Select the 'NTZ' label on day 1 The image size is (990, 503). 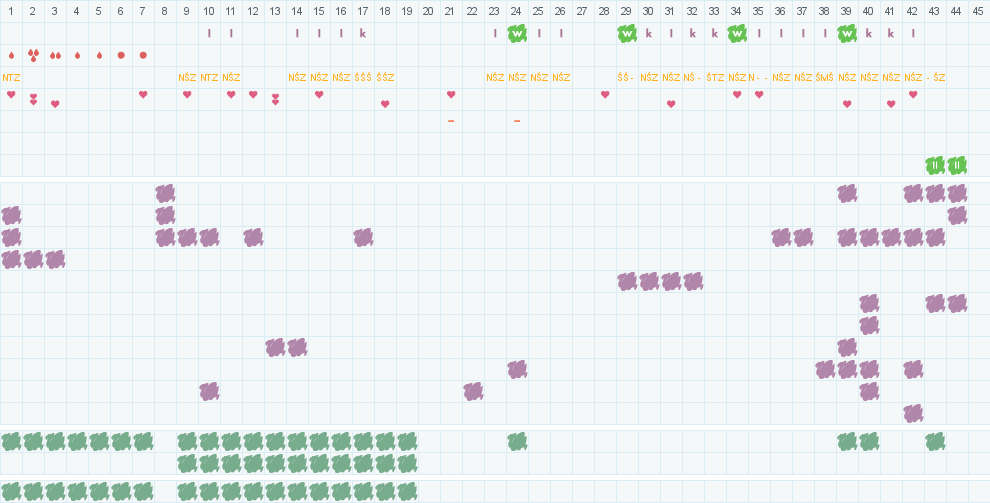11,77
